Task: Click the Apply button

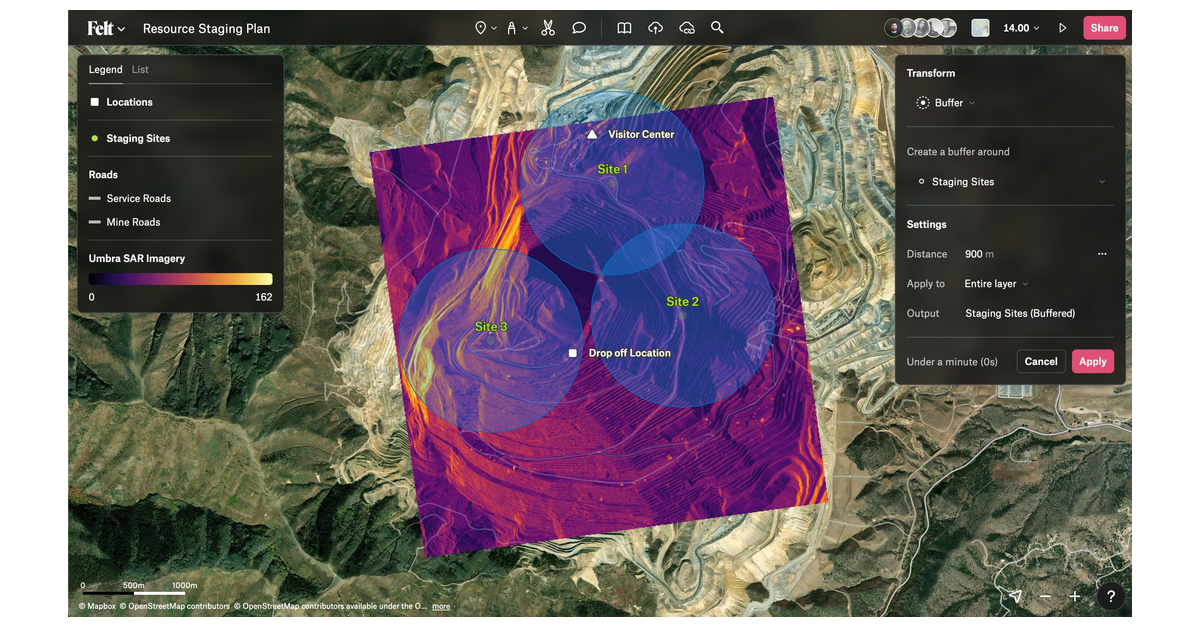Action: click(x=1092, y=361)
